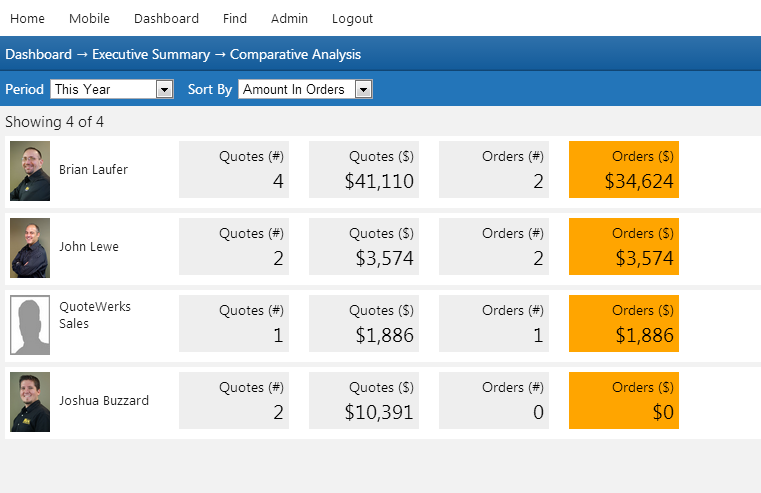
Task: Click QuoteWerks Sales' Orders (#) tile
Action: pos(494,324)
